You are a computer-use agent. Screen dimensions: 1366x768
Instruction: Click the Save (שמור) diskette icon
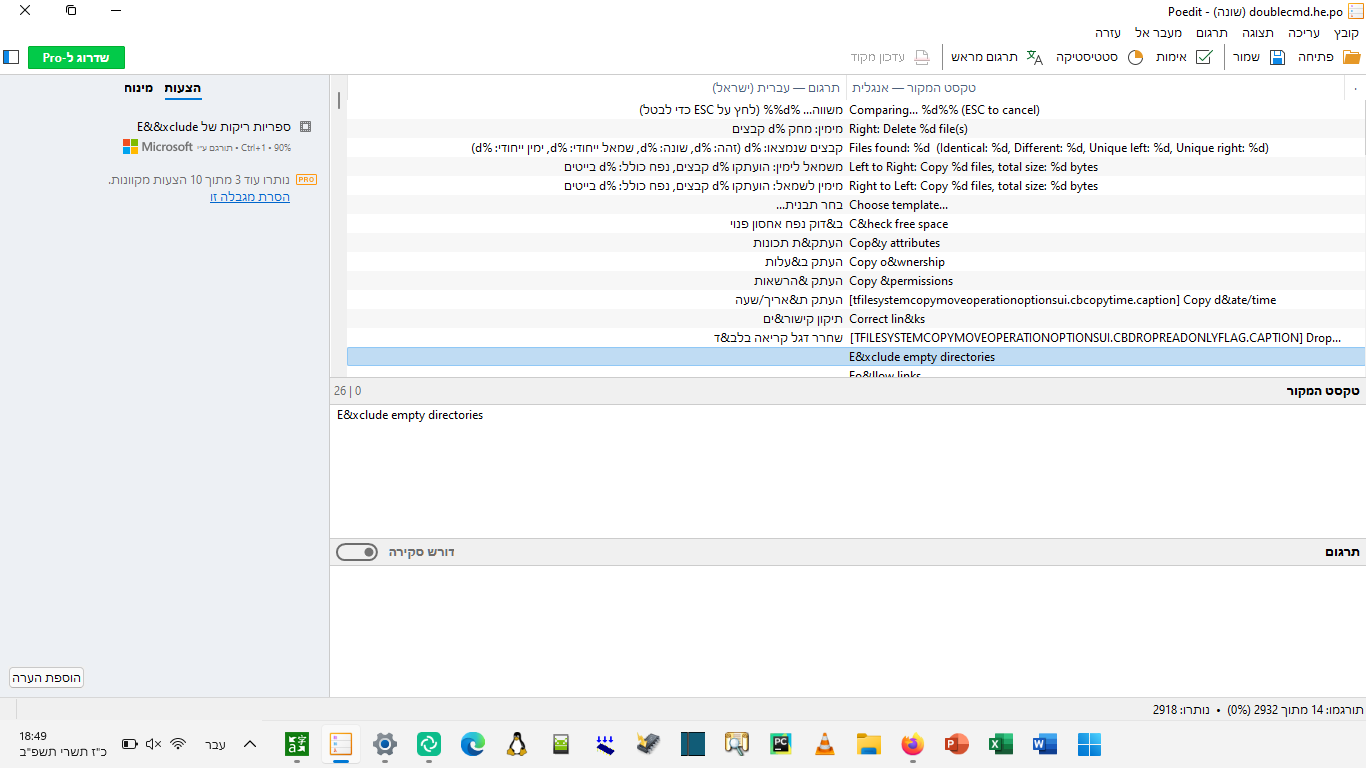1277,57
